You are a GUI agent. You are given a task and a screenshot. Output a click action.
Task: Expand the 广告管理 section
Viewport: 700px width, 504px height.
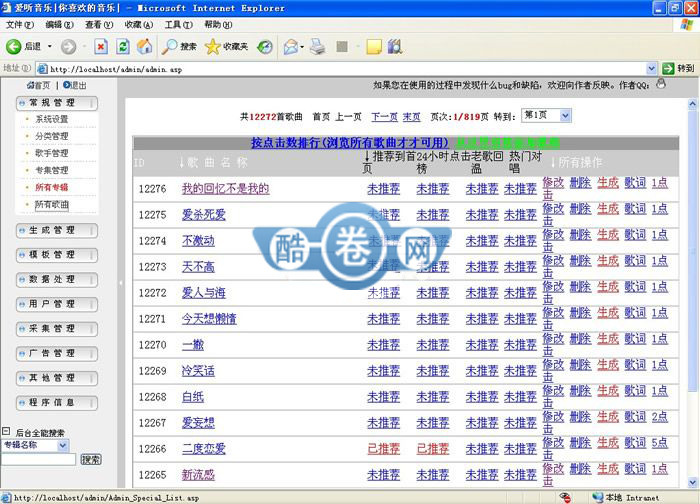pos(57,353)
